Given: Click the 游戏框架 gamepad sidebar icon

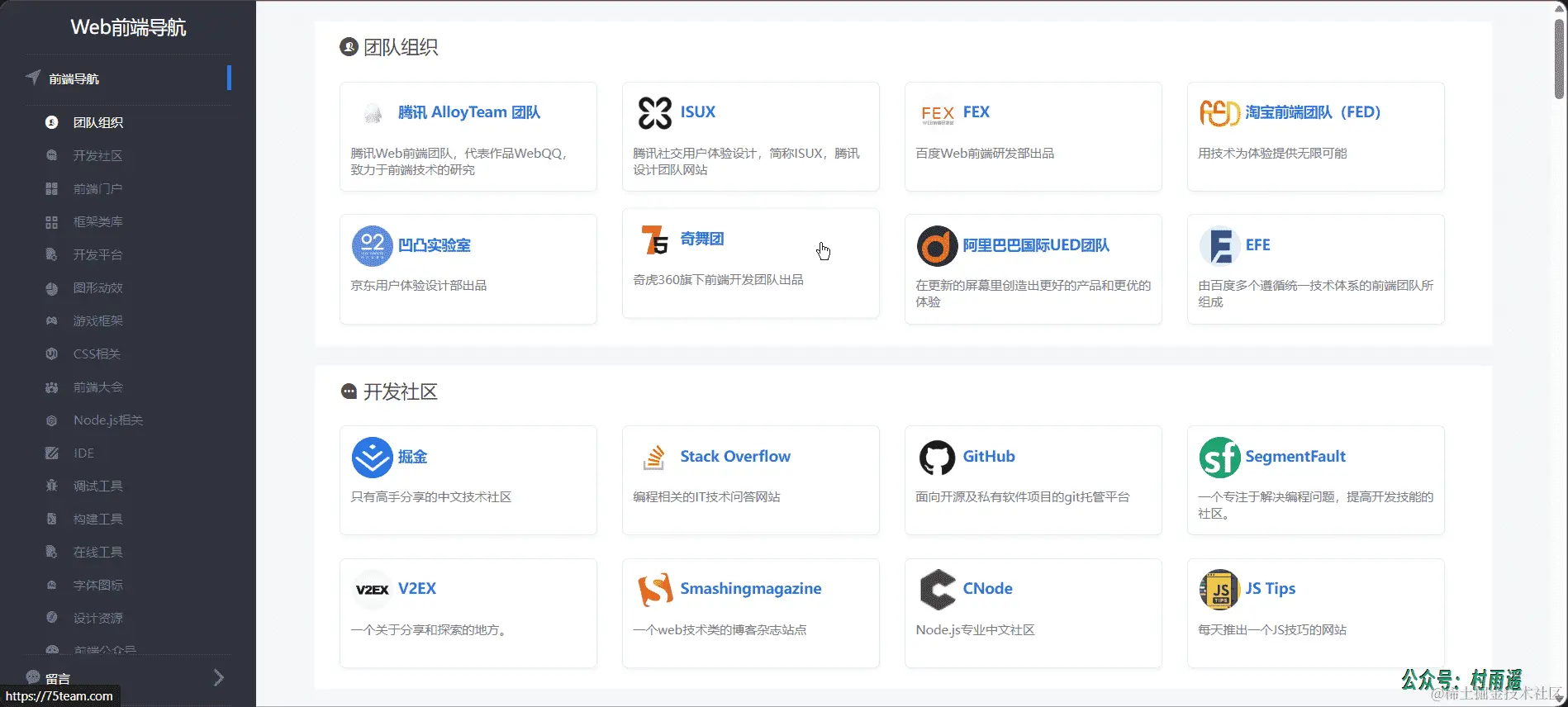Looking at the screenshot, I should pyautogui.click(x=52, y=320).
